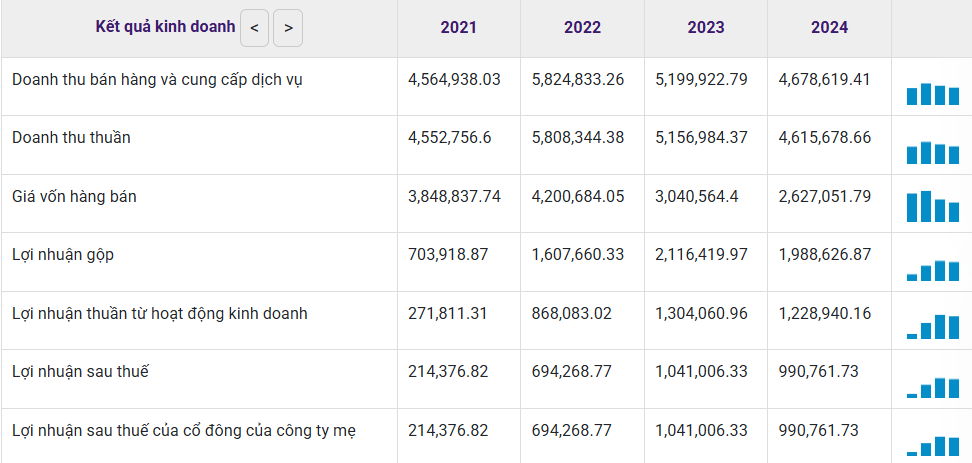Image resolution: width=972 pixels, height=463 pixels.
Task: Select the 2023 column header
Action: tap(706, 28)
